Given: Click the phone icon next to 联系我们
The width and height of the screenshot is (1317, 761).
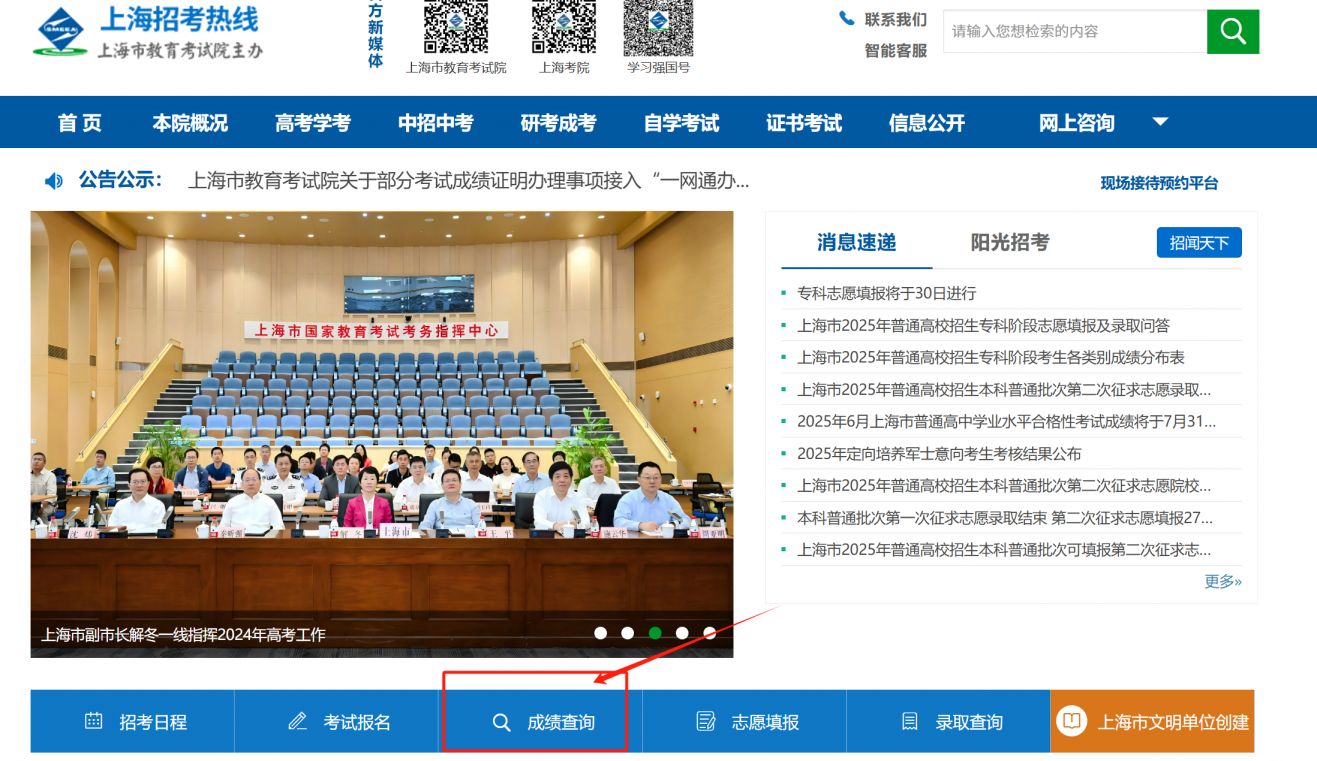Looking at the screenshot, I should coord(847,19).
